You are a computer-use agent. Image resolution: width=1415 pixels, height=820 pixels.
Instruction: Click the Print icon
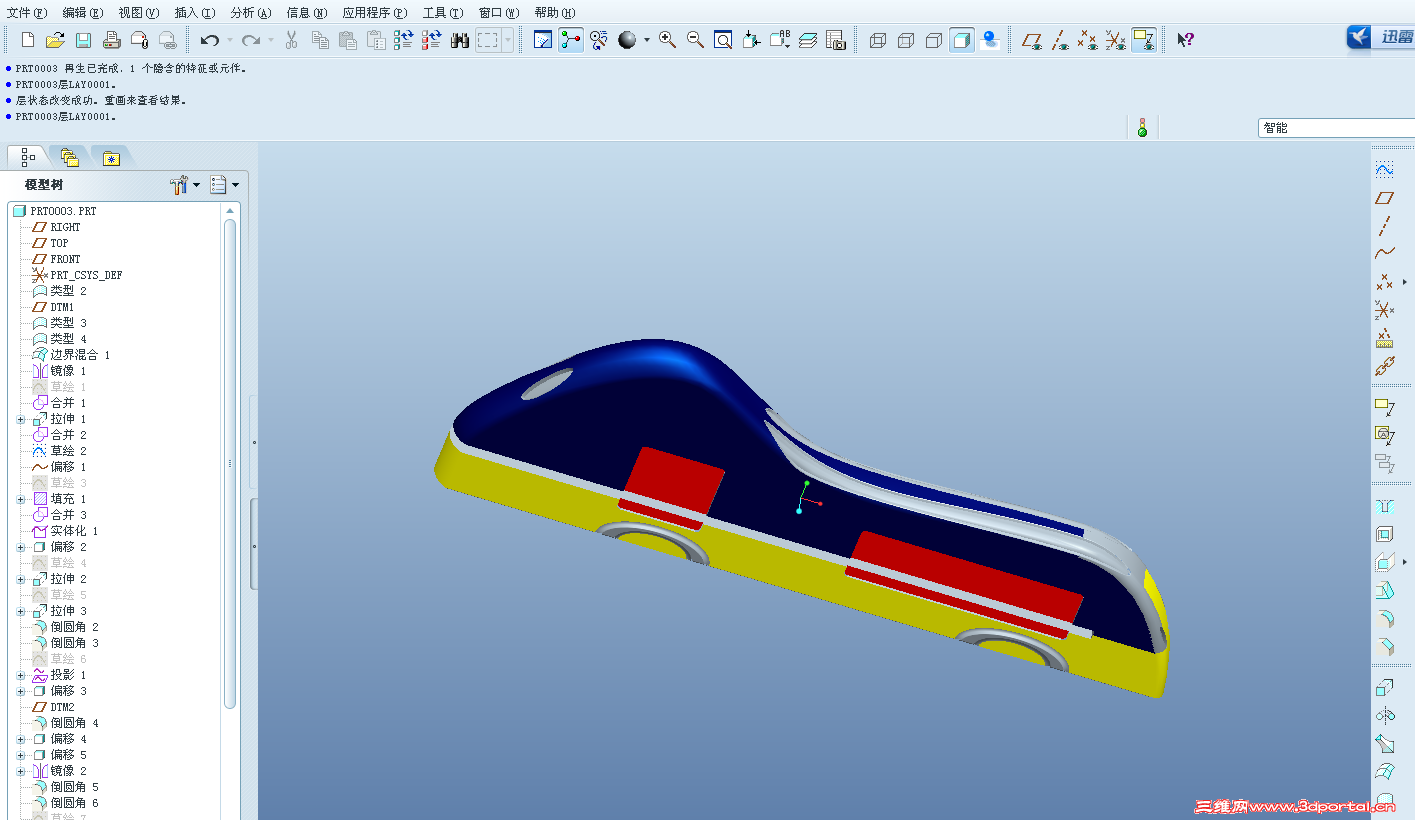(x=112, y=40)
